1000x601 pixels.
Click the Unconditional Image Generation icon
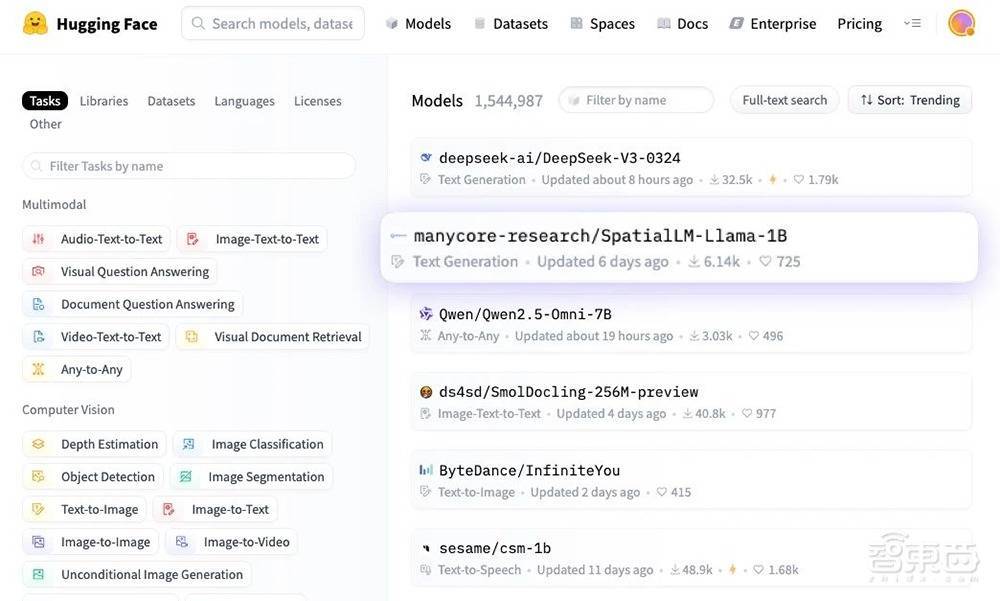tap(38, 574)
